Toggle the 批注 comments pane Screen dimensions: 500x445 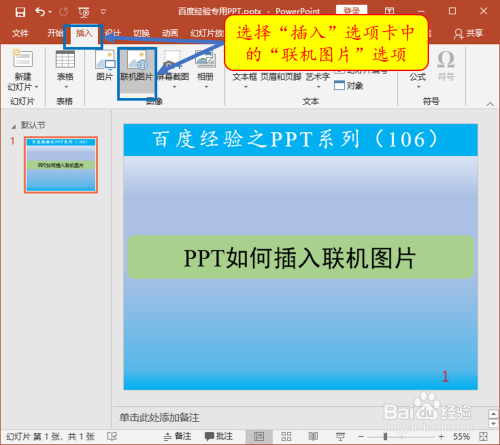[x=219, y=436]
